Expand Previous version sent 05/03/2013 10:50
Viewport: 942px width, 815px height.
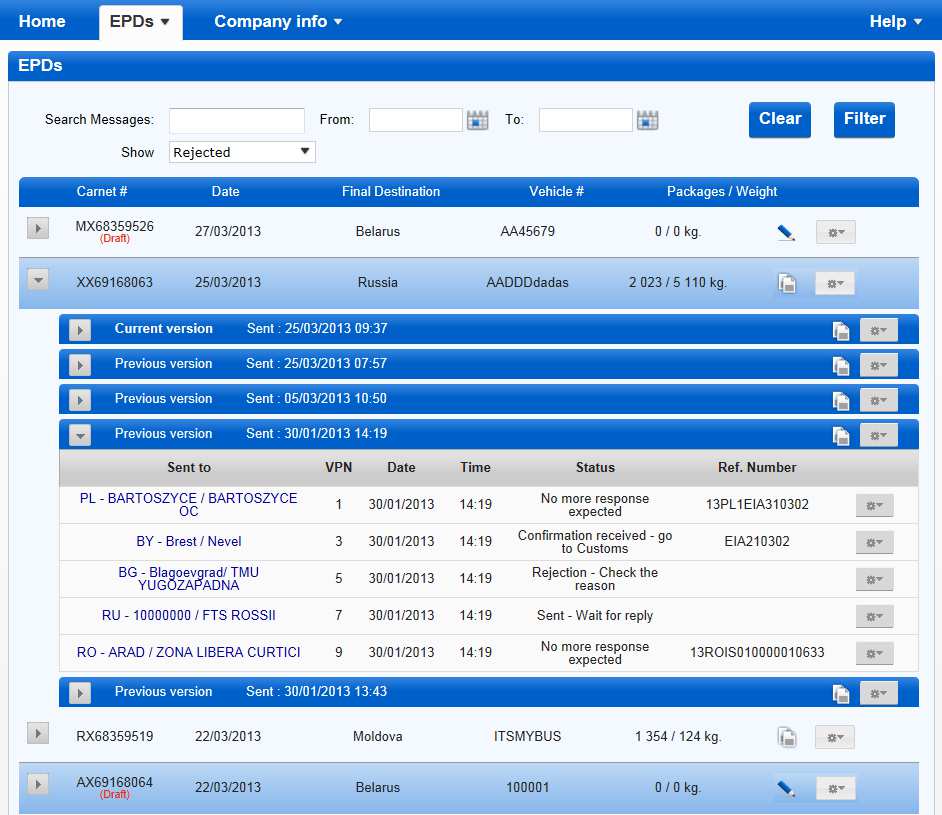click(80, 400)
